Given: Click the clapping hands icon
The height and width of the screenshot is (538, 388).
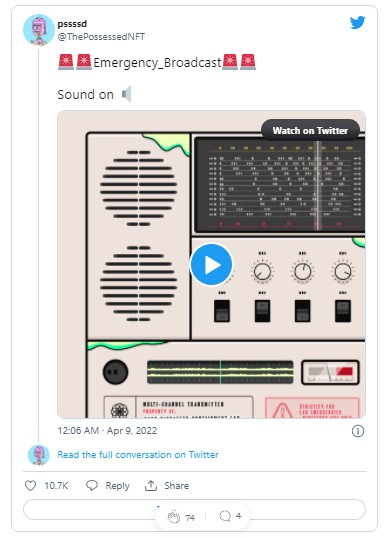Looking at the screenshot, I should pos(174,516).
